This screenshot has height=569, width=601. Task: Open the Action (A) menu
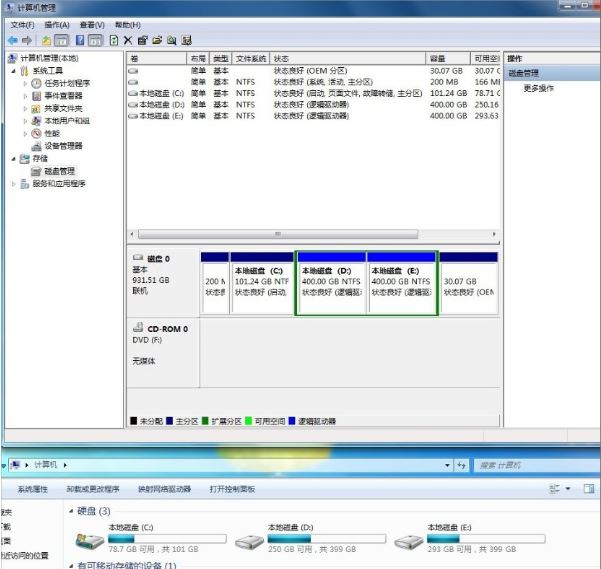click(57, 25)
